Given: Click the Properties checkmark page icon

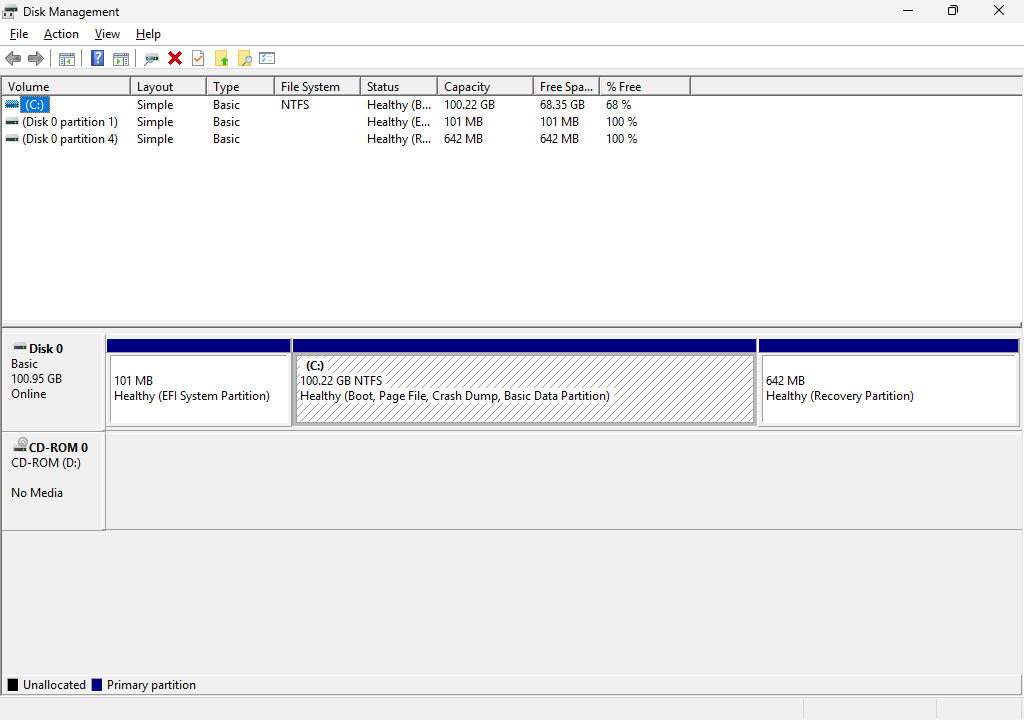Looking at the screenshot, I should pyautogui.click(x=198, y=59).
